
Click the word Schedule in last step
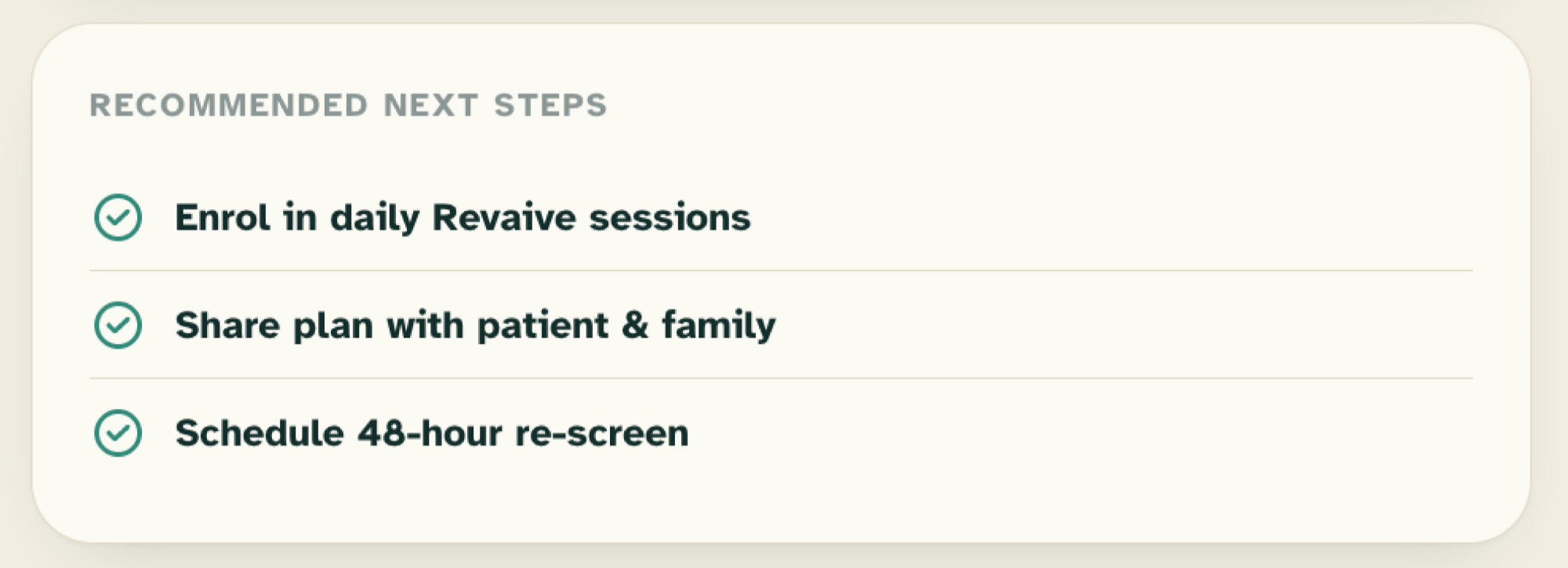[x=260, y=433]
